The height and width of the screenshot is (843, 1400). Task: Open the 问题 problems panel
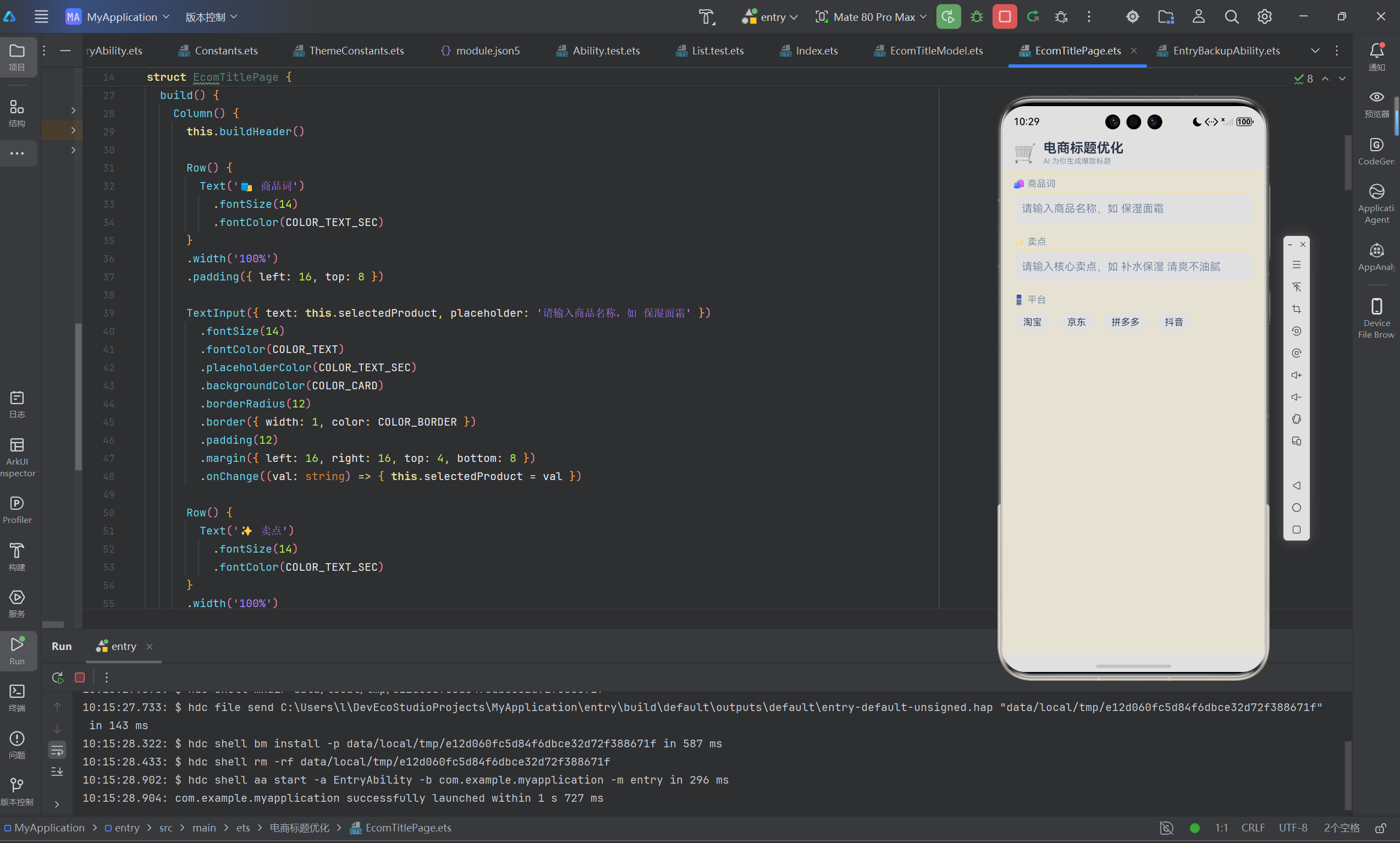point(17,745)
